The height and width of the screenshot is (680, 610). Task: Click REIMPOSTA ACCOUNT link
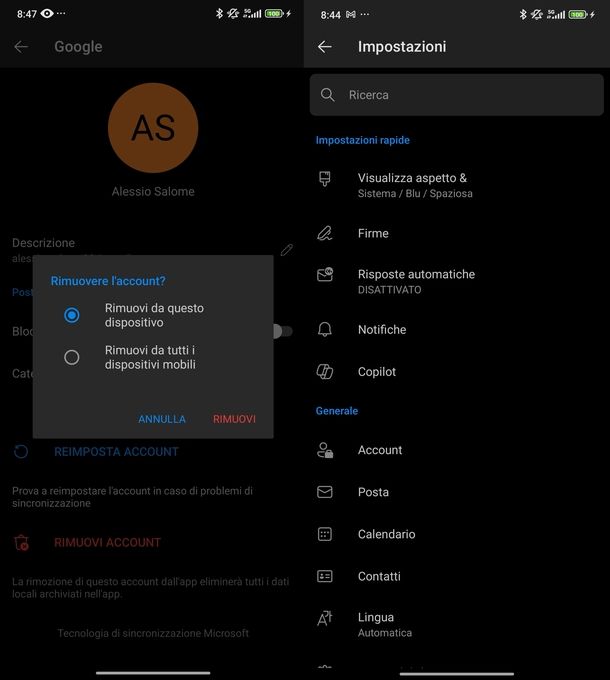pos(116,451)
